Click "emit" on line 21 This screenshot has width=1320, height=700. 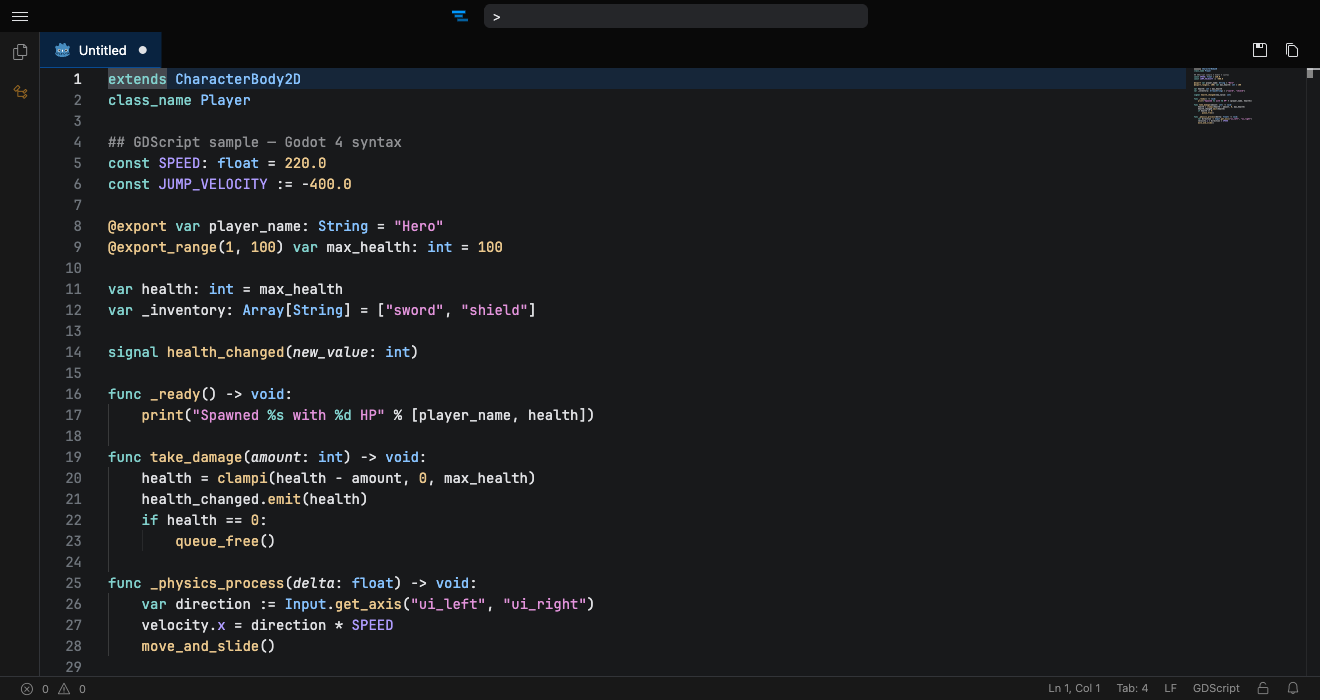(284, 499)
